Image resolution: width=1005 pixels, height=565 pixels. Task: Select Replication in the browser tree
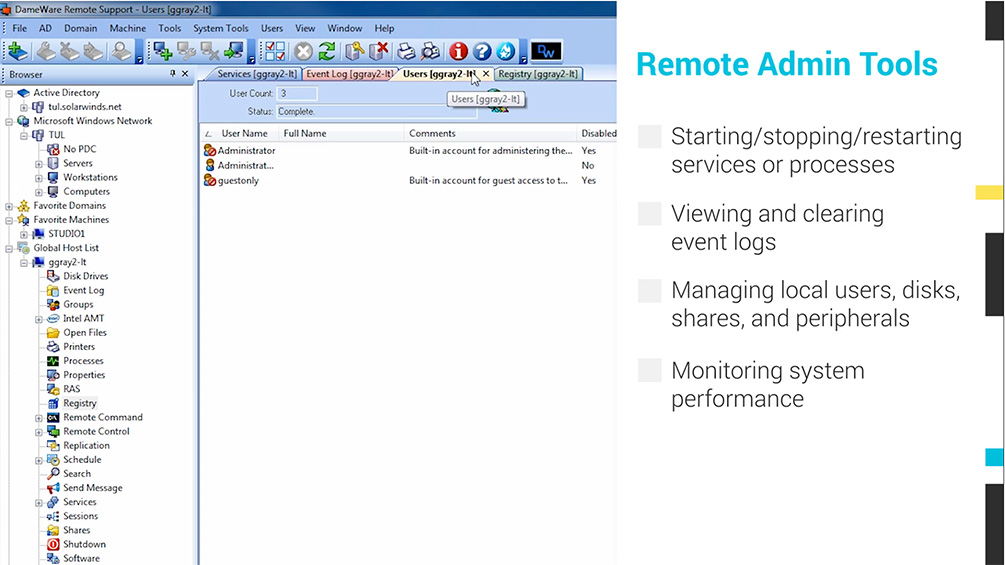click(86, 445)
